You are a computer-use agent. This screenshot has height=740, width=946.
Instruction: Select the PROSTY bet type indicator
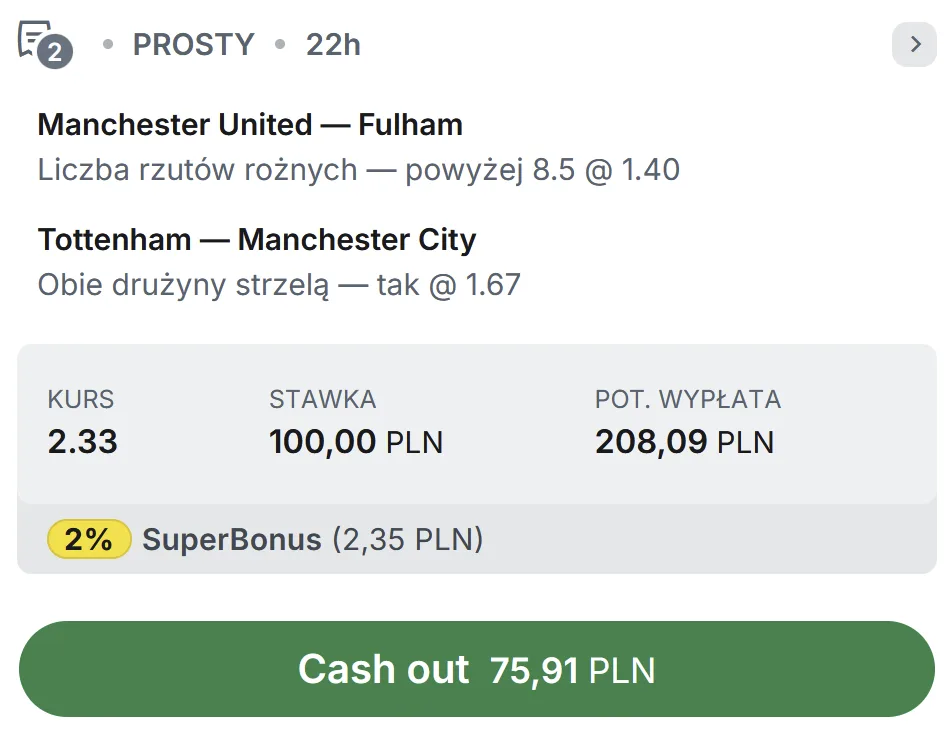[x=193, y=44]
